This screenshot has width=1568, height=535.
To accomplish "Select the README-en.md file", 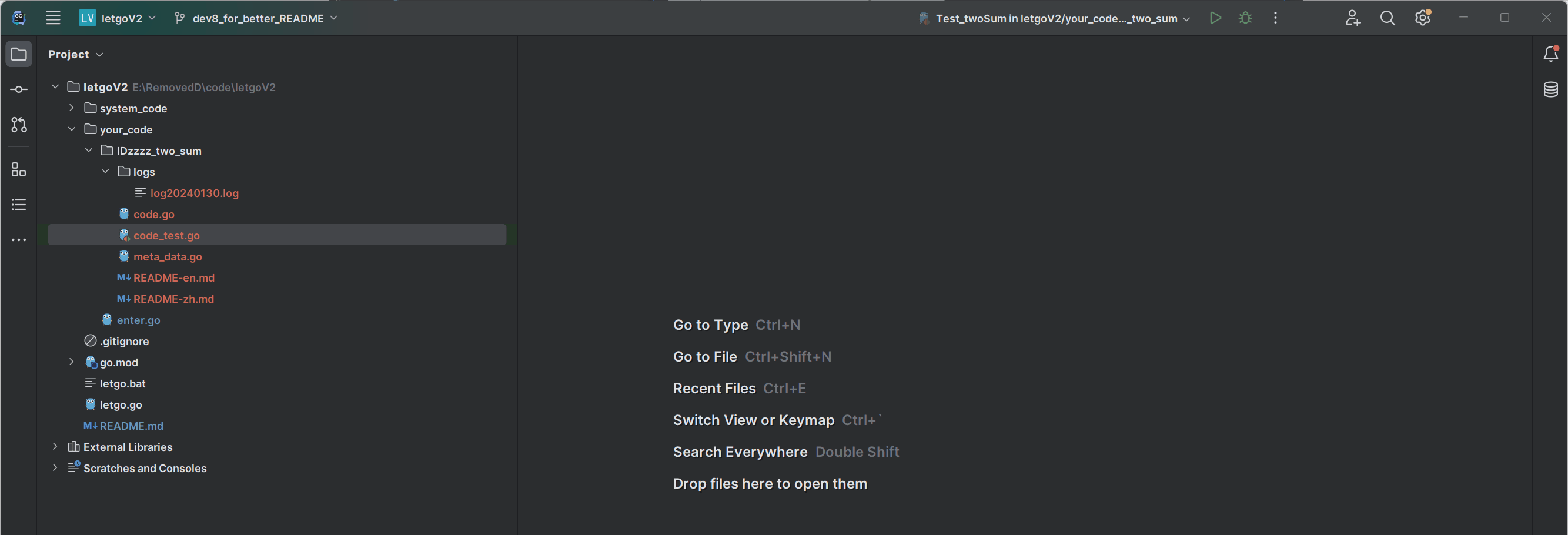I will (174, 277).
